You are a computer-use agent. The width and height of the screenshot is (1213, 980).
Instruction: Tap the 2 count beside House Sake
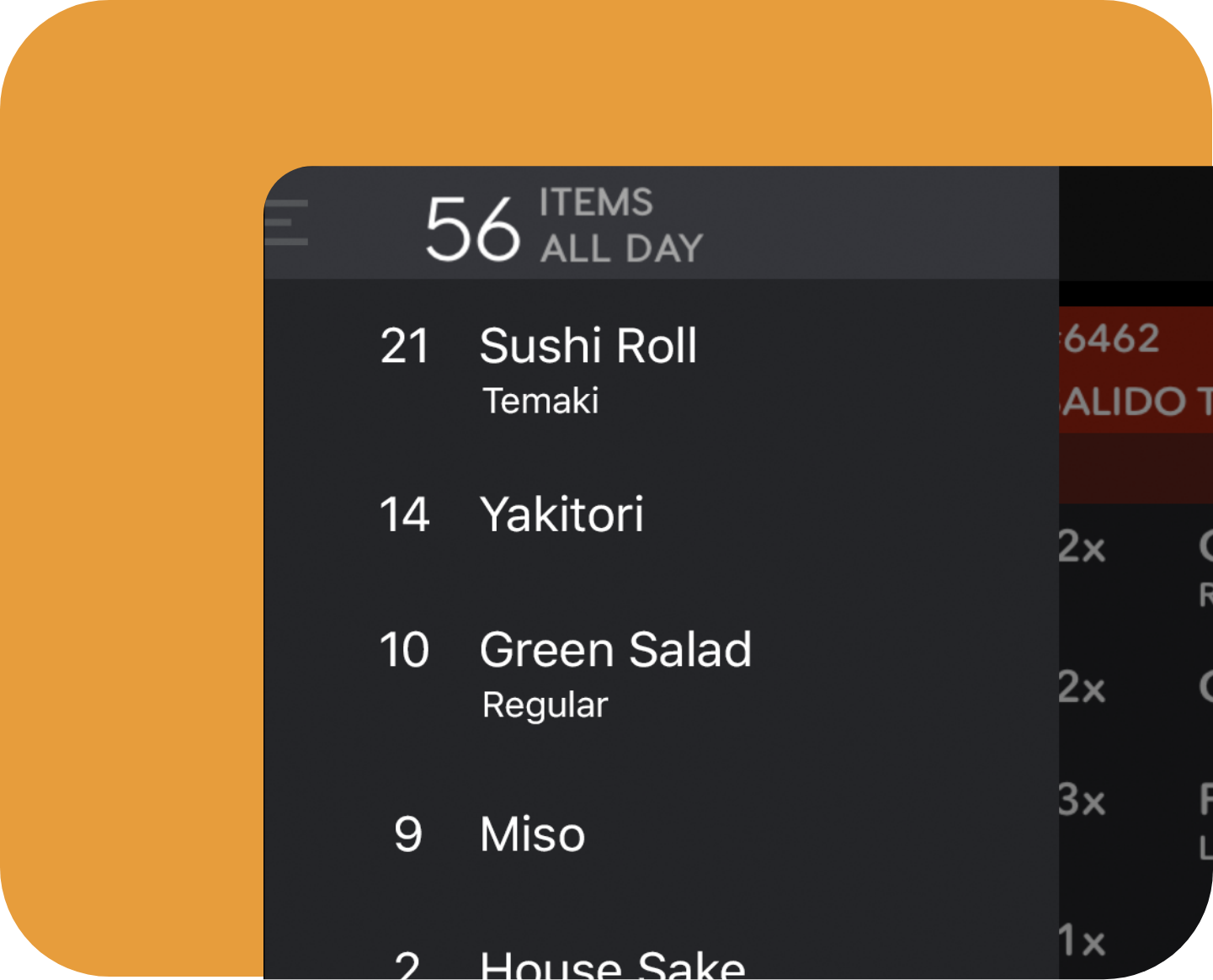408,965
